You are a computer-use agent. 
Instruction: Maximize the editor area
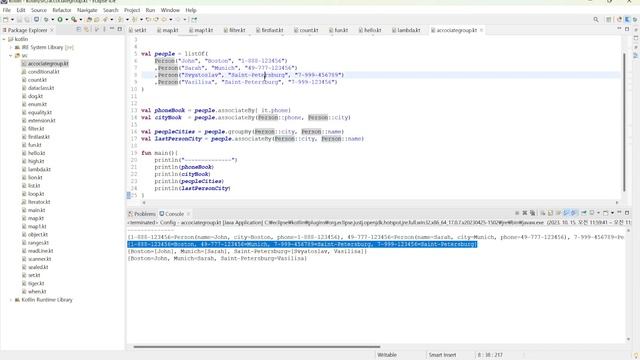pos(627,29)
